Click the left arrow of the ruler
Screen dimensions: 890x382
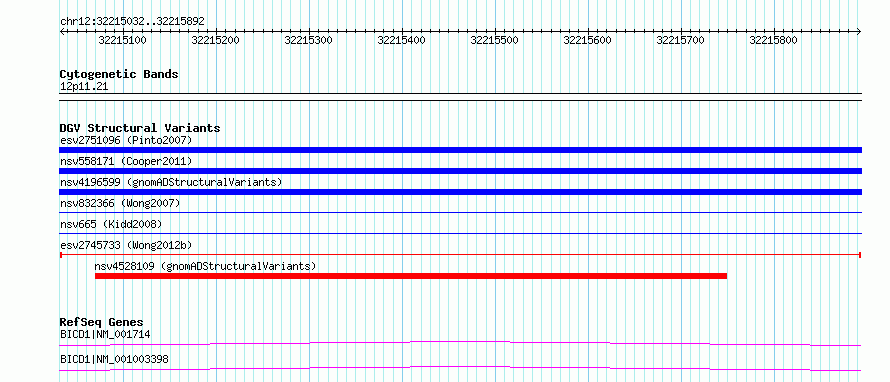[x=62, y=31]
